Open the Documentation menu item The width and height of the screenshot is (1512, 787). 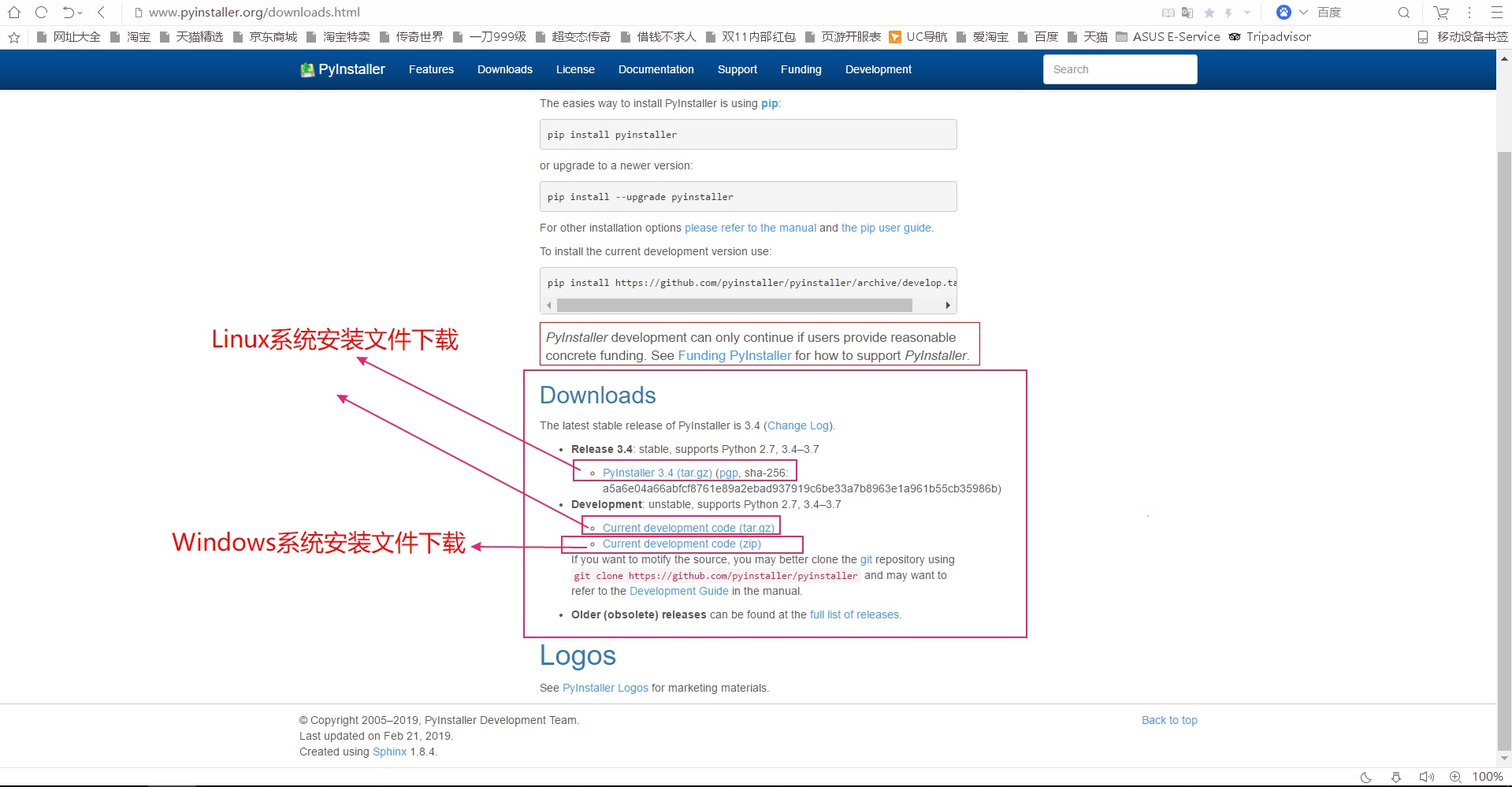click(656, 69)
